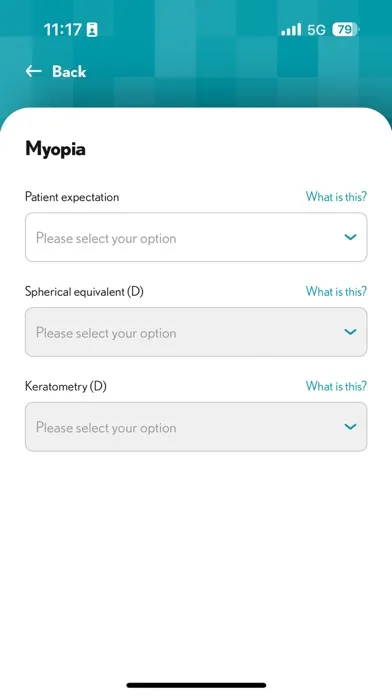Tap the Patient expectation field label
The height and width of the screenshot is (696, 392).
(72, 197)
